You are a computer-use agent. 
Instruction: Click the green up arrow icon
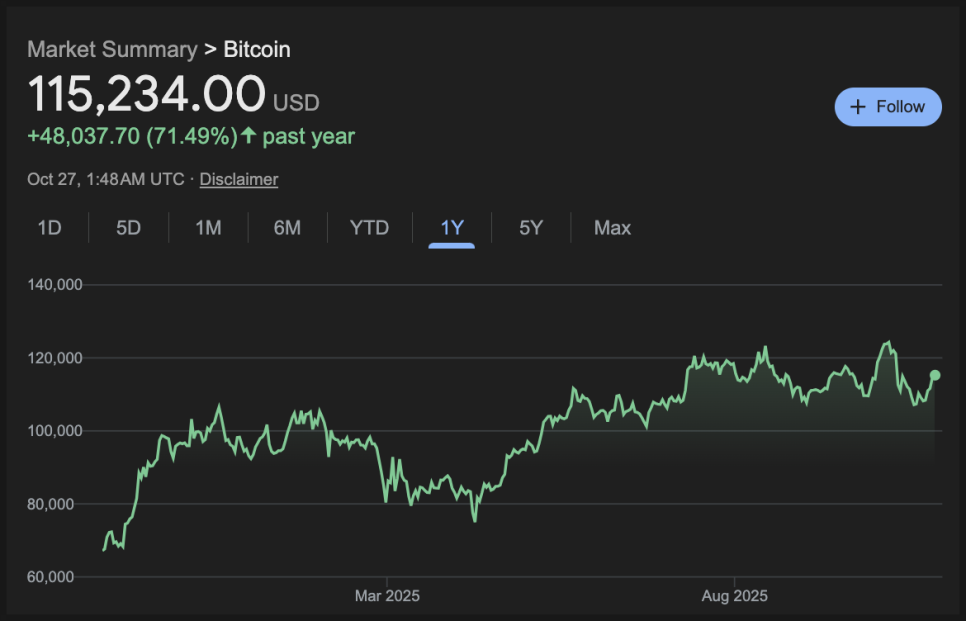[x=249, y=136]
